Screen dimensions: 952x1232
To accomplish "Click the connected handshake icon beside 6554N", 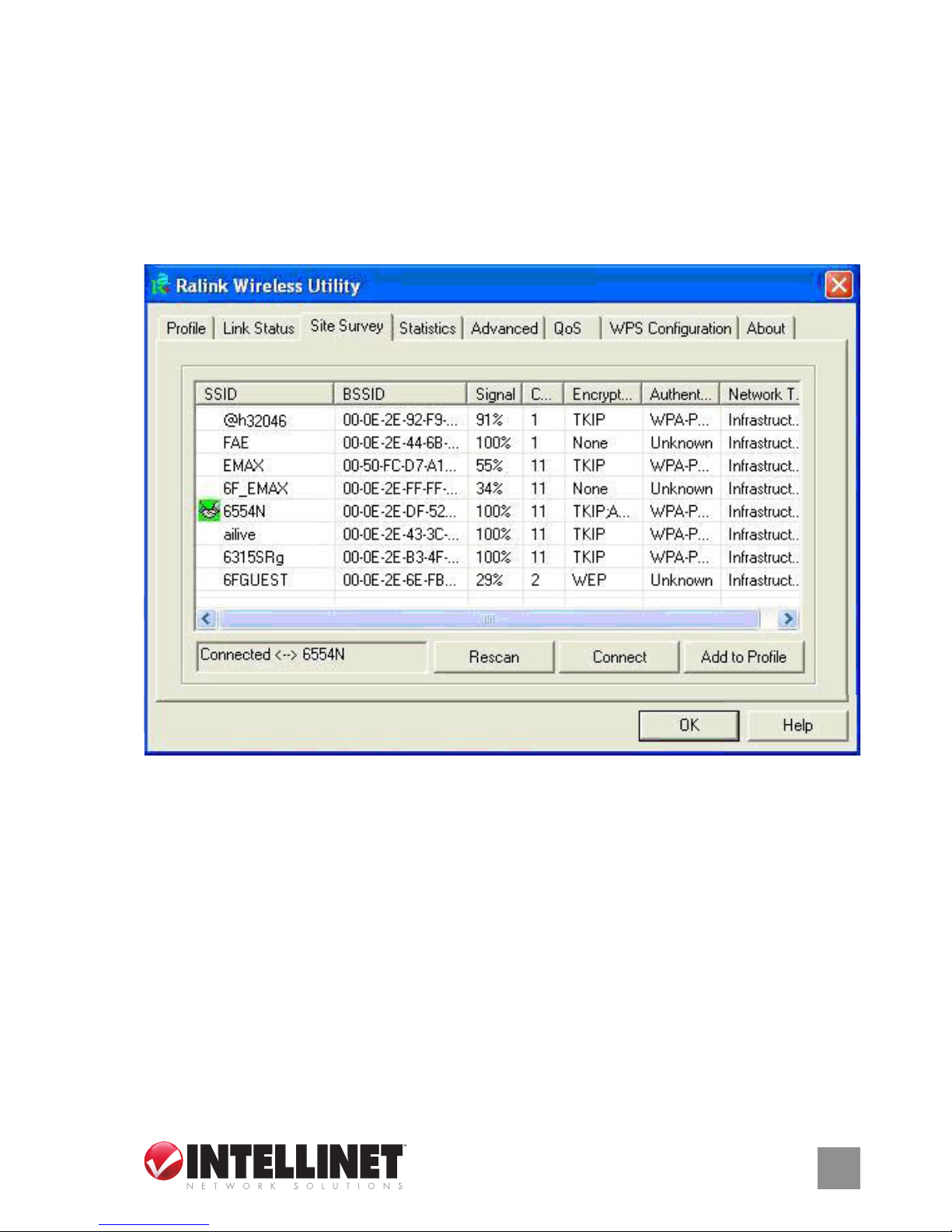I will pos(209,511).
